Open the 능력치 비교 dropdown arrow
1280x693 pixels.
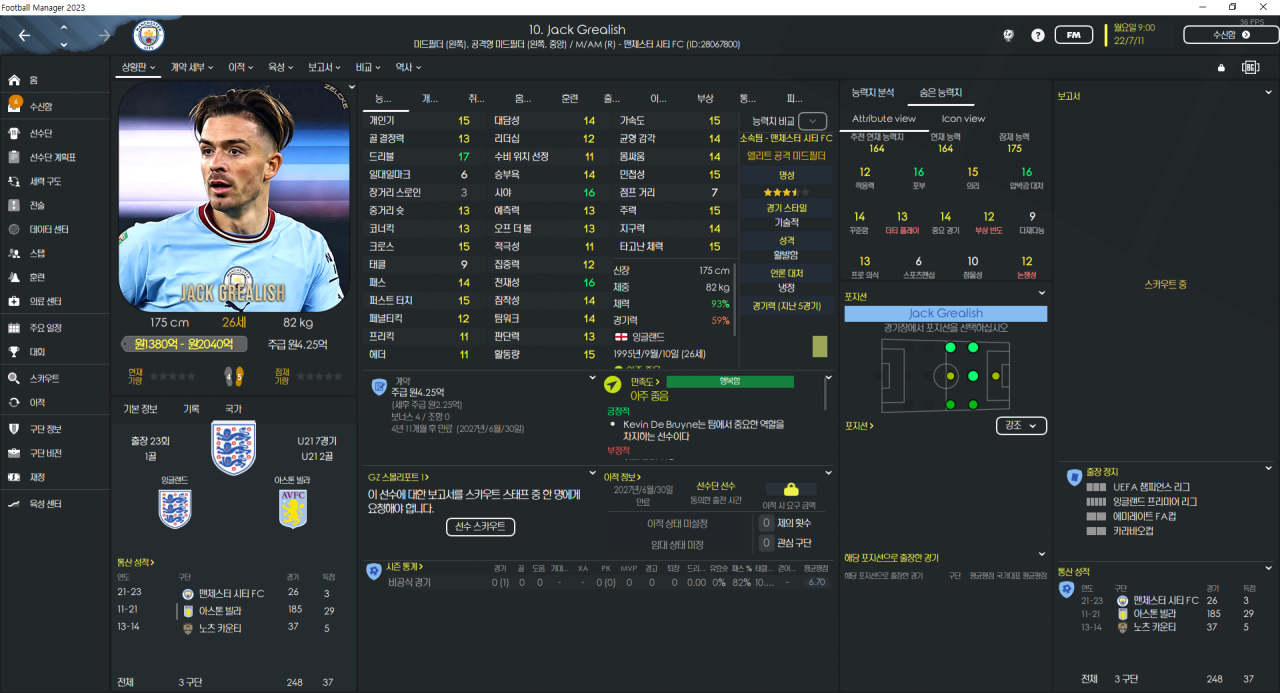pyautogui.click(x=811, y=120)
